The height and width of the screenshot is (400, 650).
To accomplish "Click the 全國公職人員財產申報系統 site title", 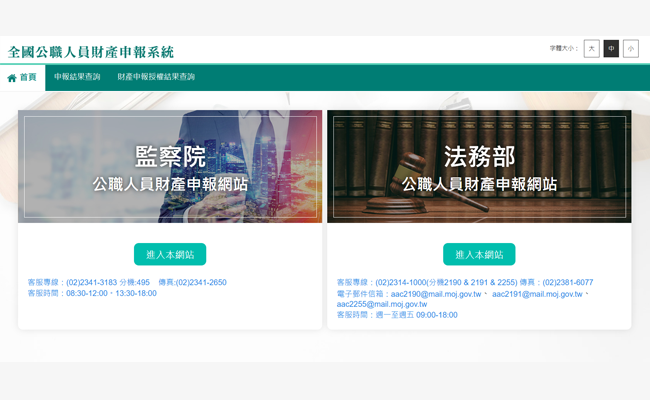I will (x=91, y=51).
